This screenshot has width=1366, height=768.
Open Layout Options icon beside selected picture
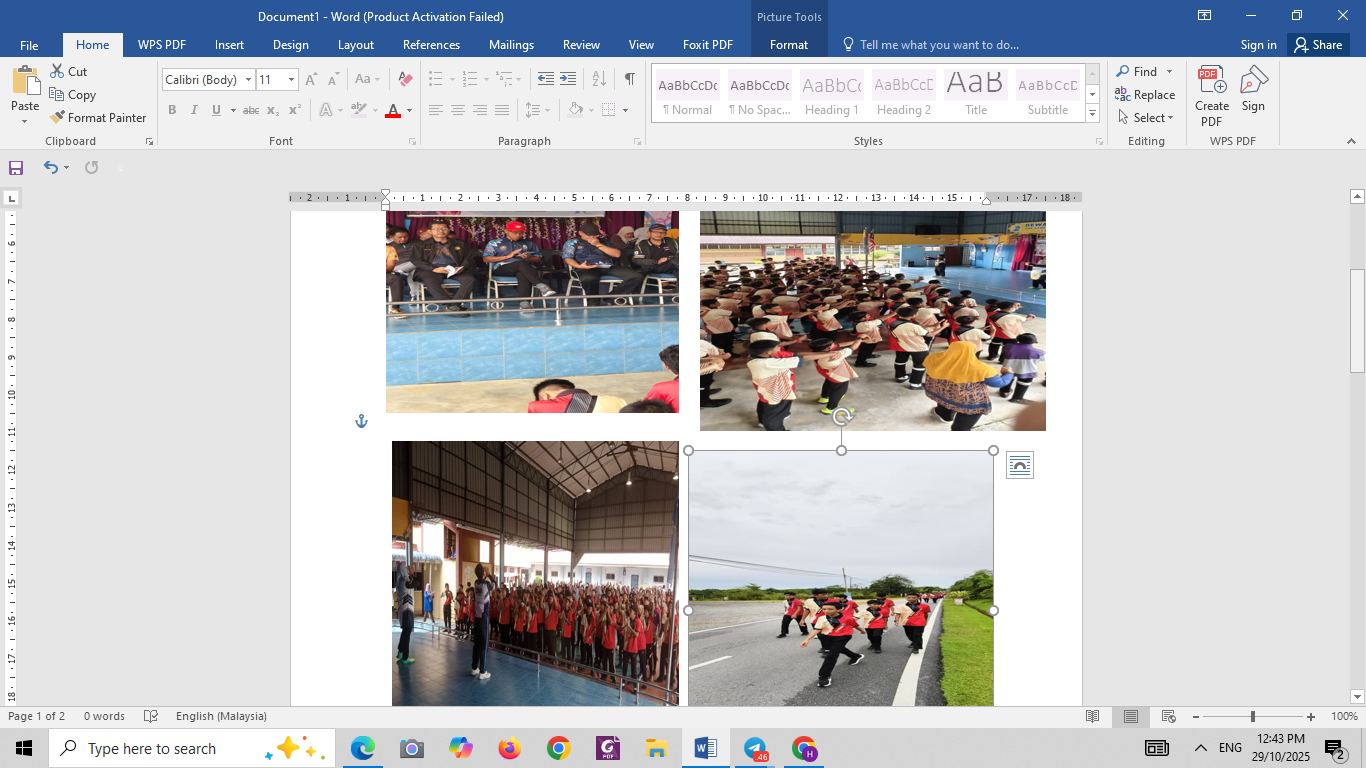pos(1019,465)
